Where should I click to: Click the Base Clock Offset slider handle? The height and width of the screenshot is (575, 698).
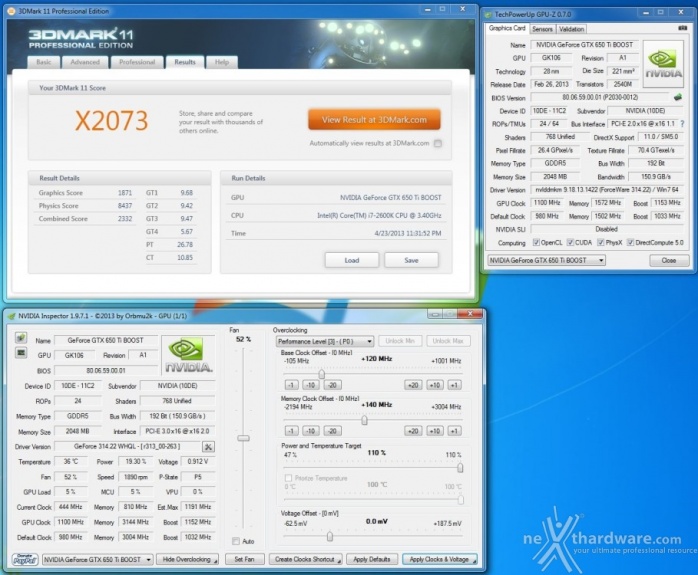(321, 373)
